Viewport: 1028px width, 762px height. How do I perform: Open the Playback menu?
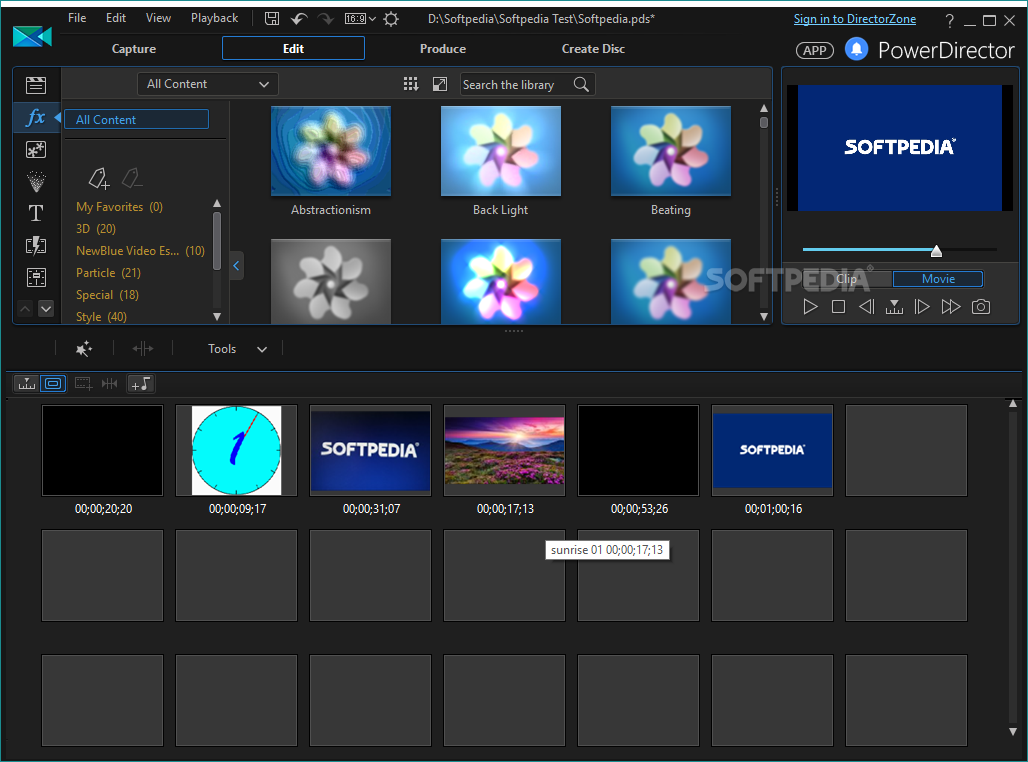214,18
